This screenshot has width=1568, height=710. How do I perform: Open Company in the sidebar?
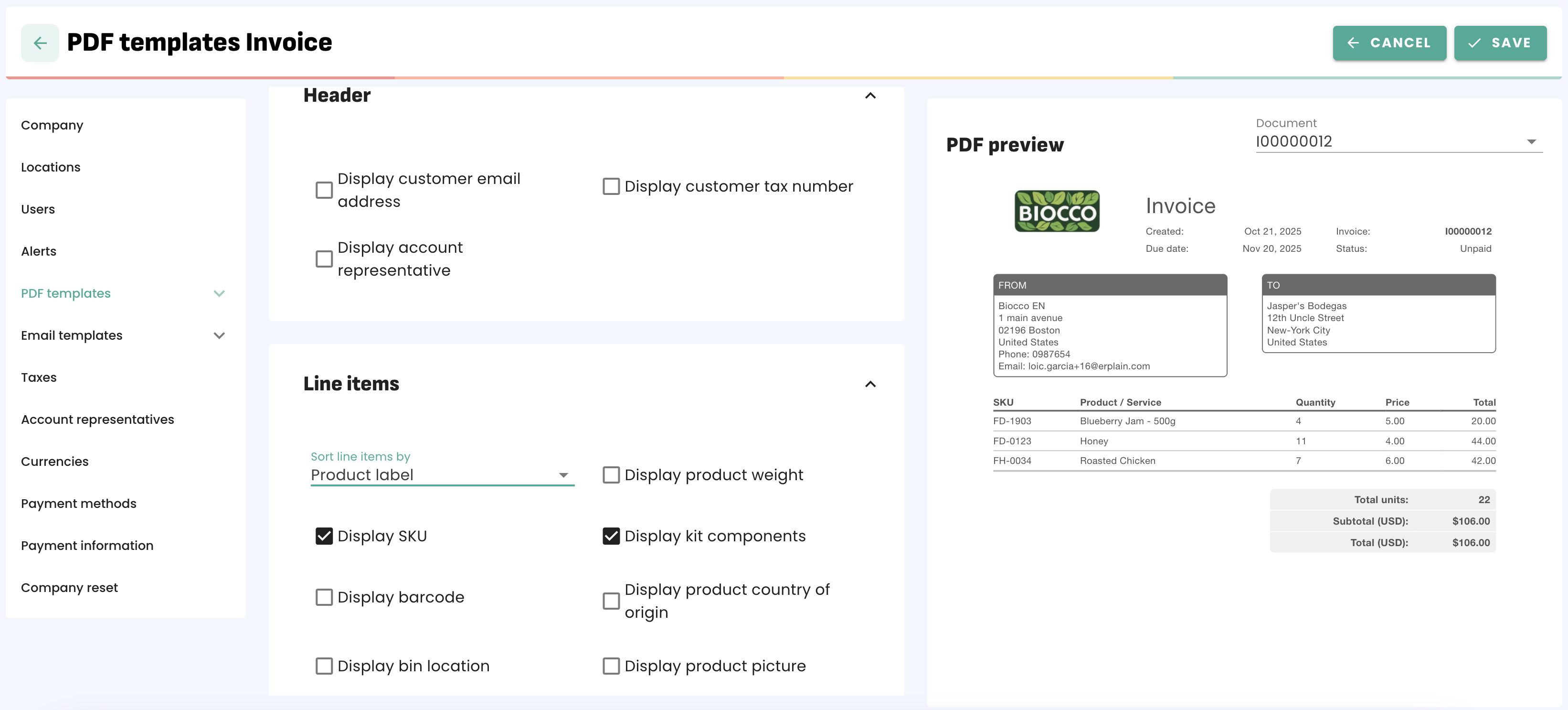click(x=52, y=126)
